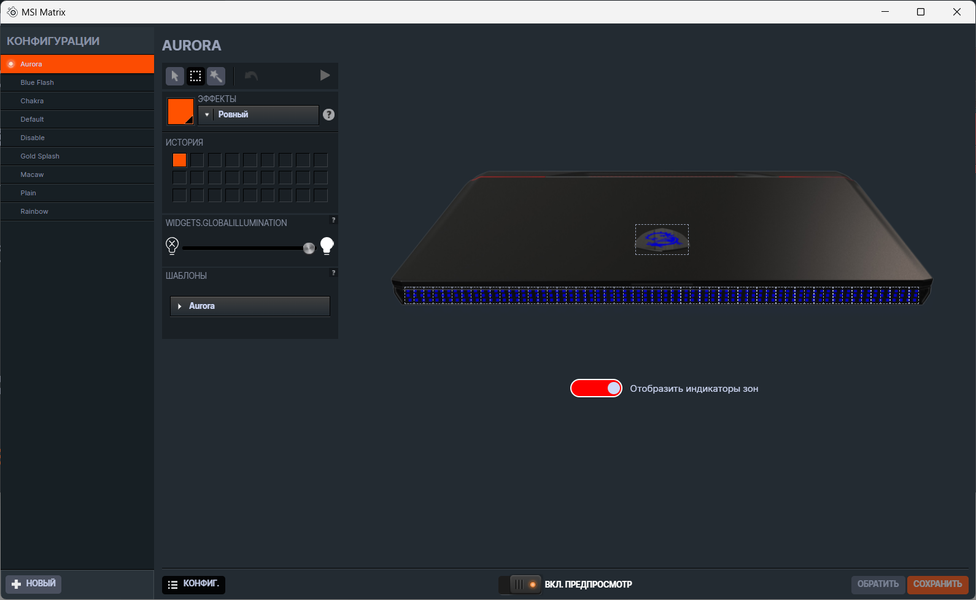The image size is (976, 600).
Task: Select the Plain configuration
Action: point(77,193)
